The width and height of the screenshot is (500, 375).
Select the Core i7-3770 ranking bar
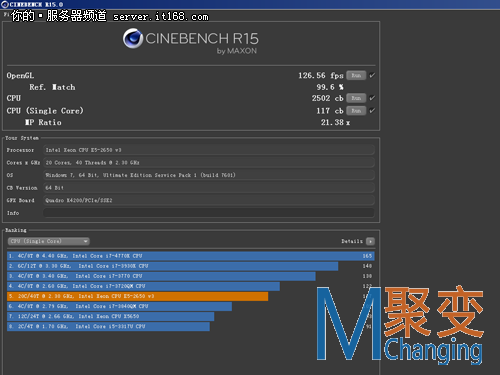click(161, 276)
